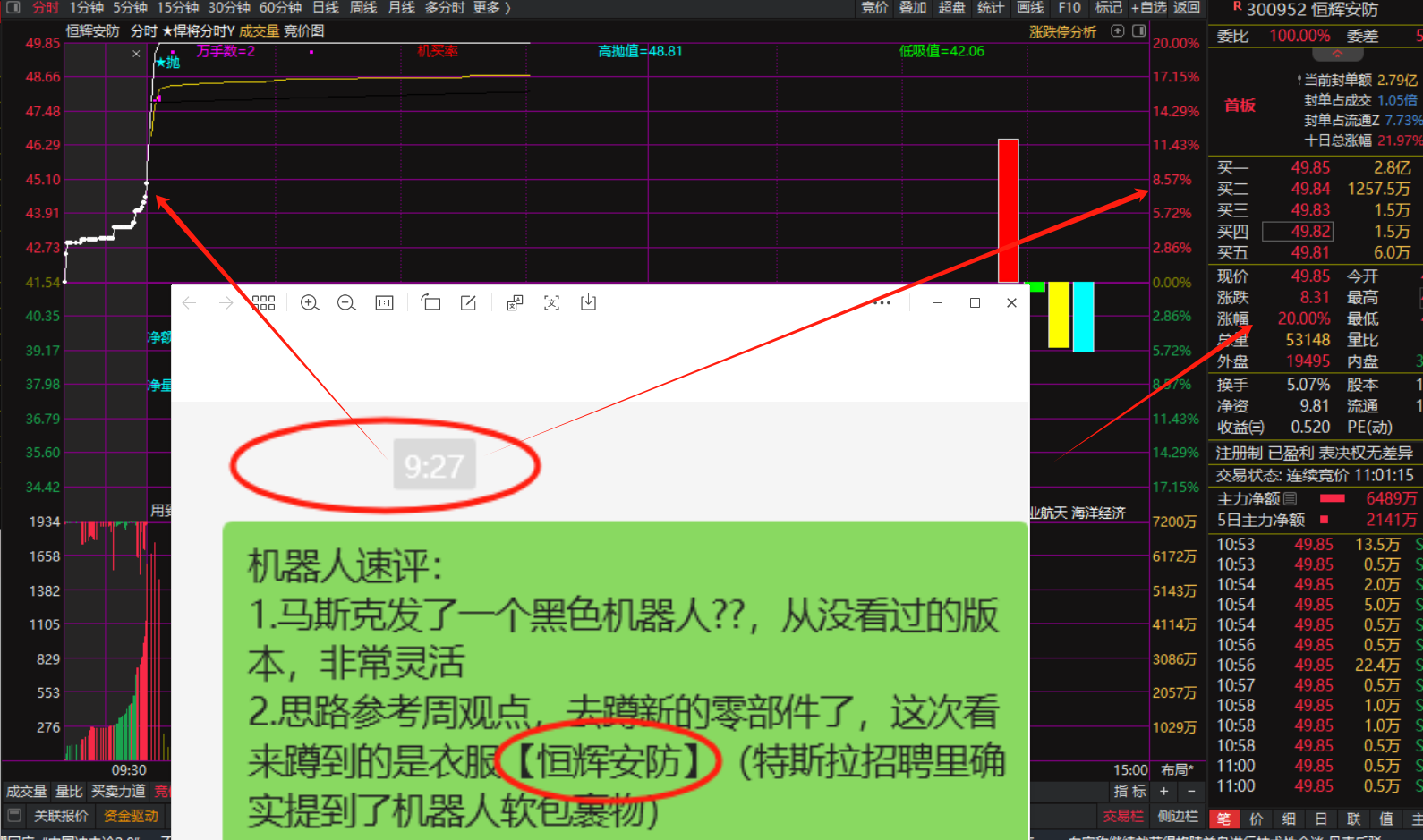The height and width of the screenshot is (840, 1423).
Task: Select the 买卖力道 indicator tab
Action: [118, 792]
